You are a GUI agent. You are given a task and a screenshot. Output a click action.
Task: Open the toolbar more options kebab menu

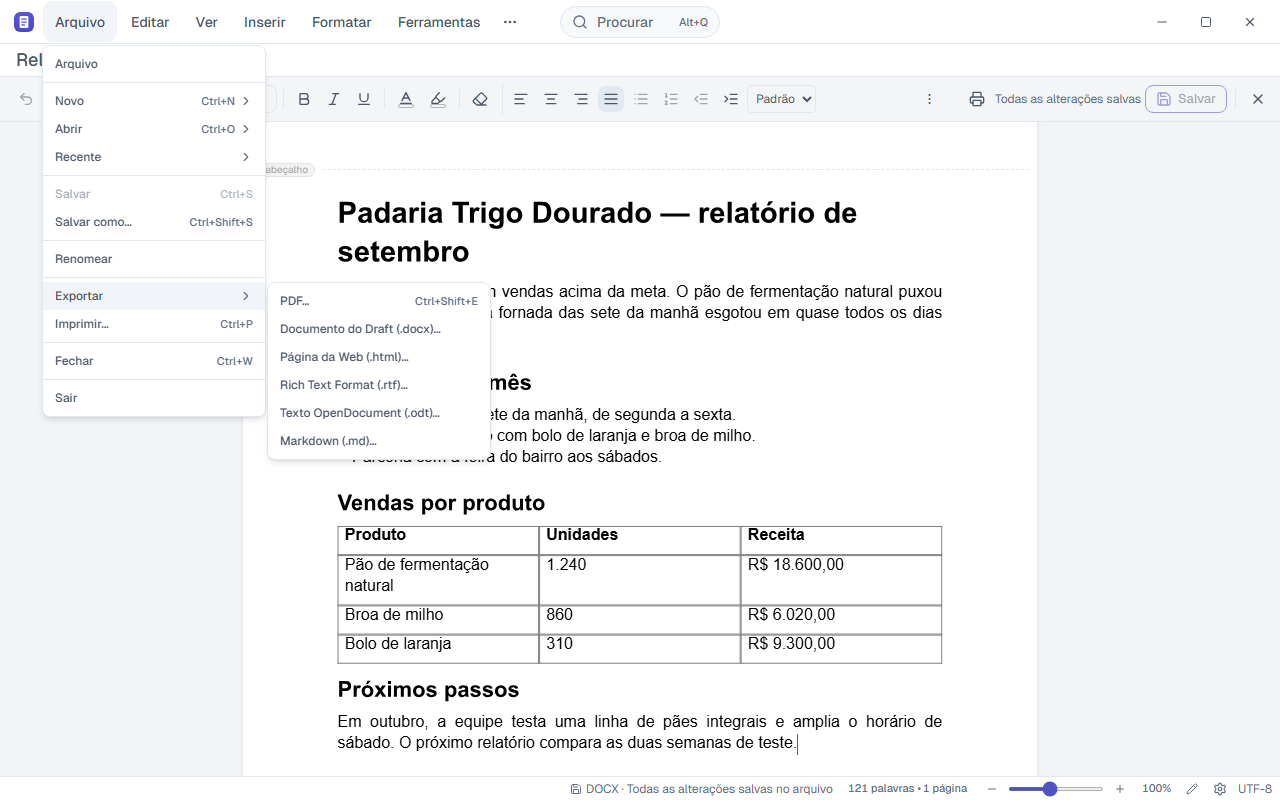click(x=929, y=99)
